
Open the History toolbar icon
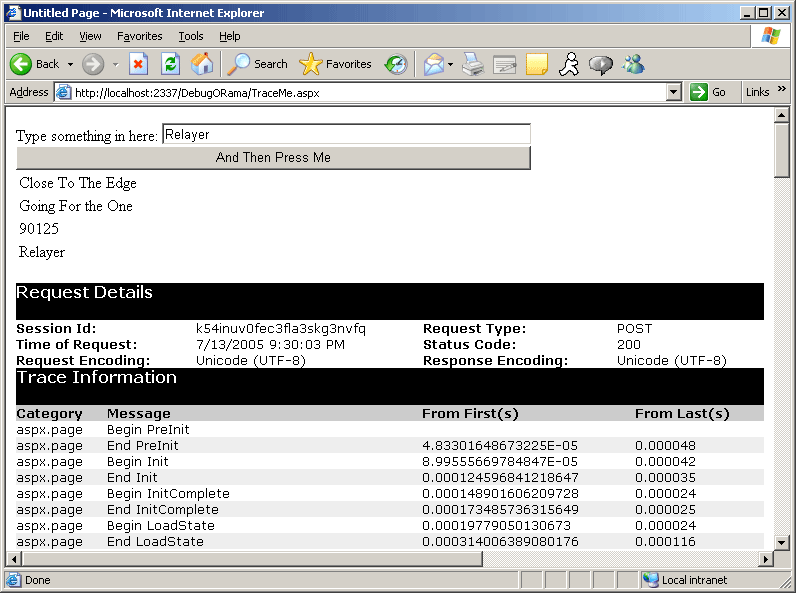pos(397,64)
